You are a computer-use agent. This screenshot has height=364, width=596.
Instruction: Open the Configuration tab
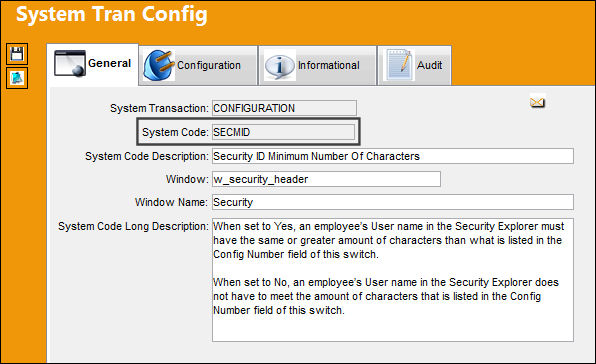coord(198,65)
